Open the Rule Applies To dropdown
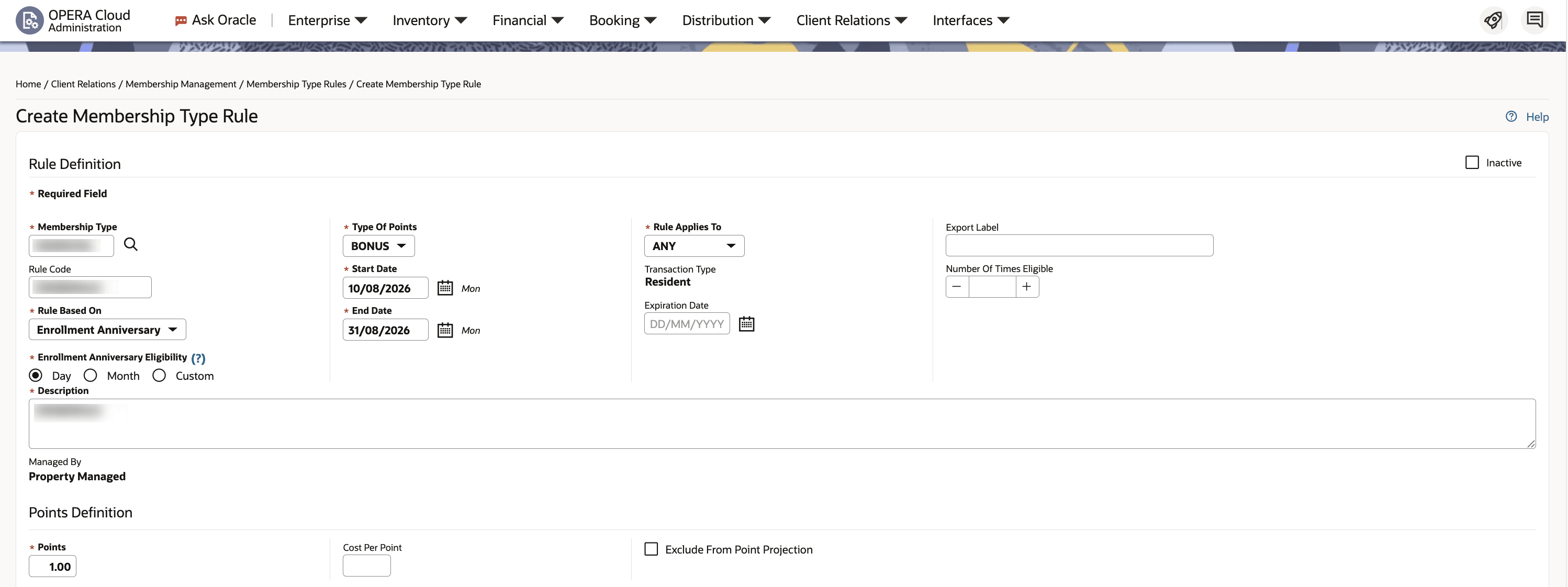The width and height of the screenshot is (1568, 587). (694, 246)
